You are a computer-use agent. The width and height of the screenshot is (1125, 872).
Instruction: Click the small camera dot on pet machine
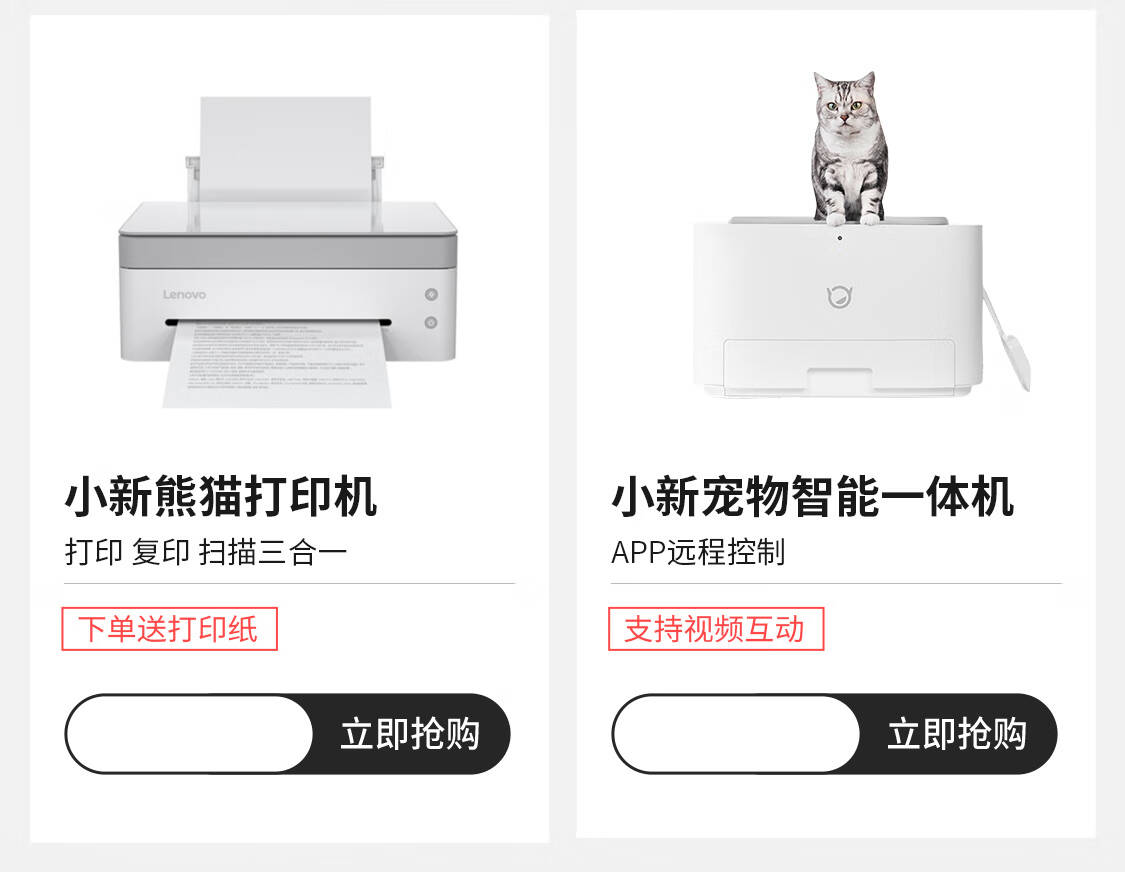[839, 238]
